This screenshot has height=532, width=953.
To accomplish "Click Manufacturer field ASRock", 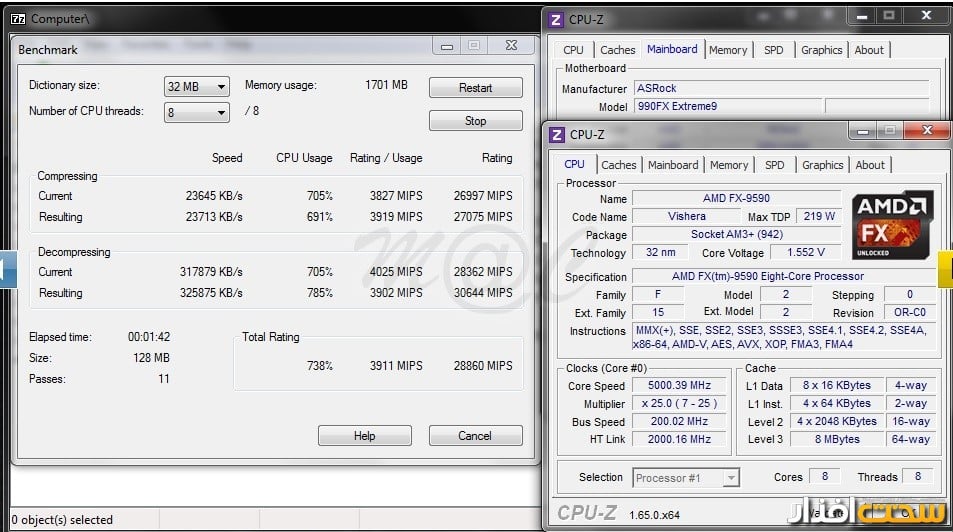I will point(781,88).
